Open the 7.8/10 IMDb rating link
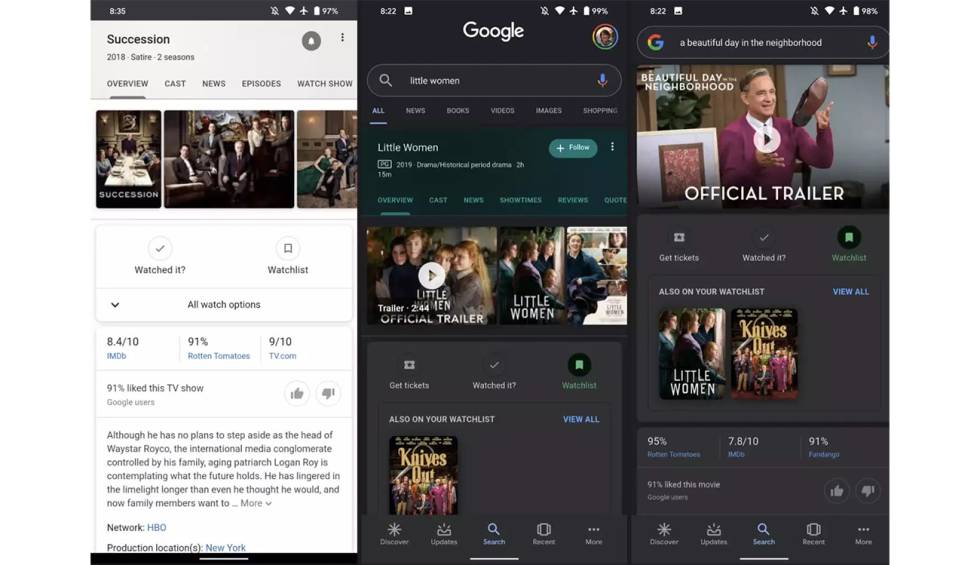The height and width of the screenshot is (565, 980). tap(736, 454)
